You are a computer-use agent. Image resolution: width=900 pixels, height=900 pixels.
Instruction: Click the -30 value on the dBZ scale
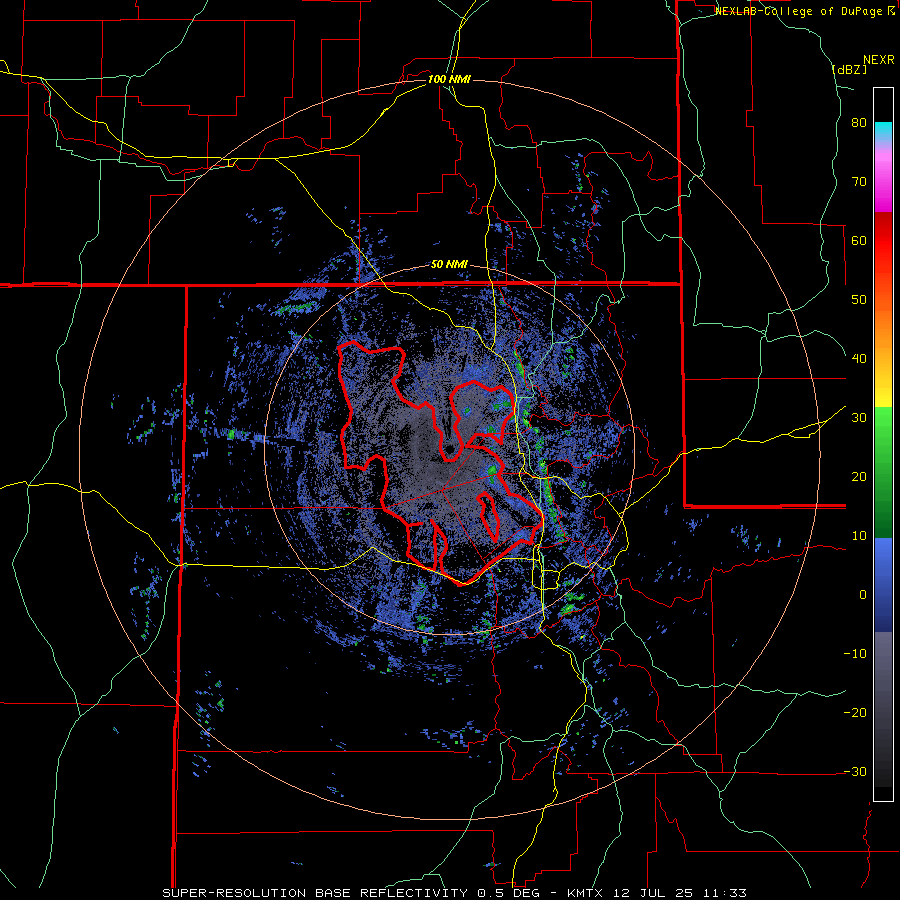[855, 772]
